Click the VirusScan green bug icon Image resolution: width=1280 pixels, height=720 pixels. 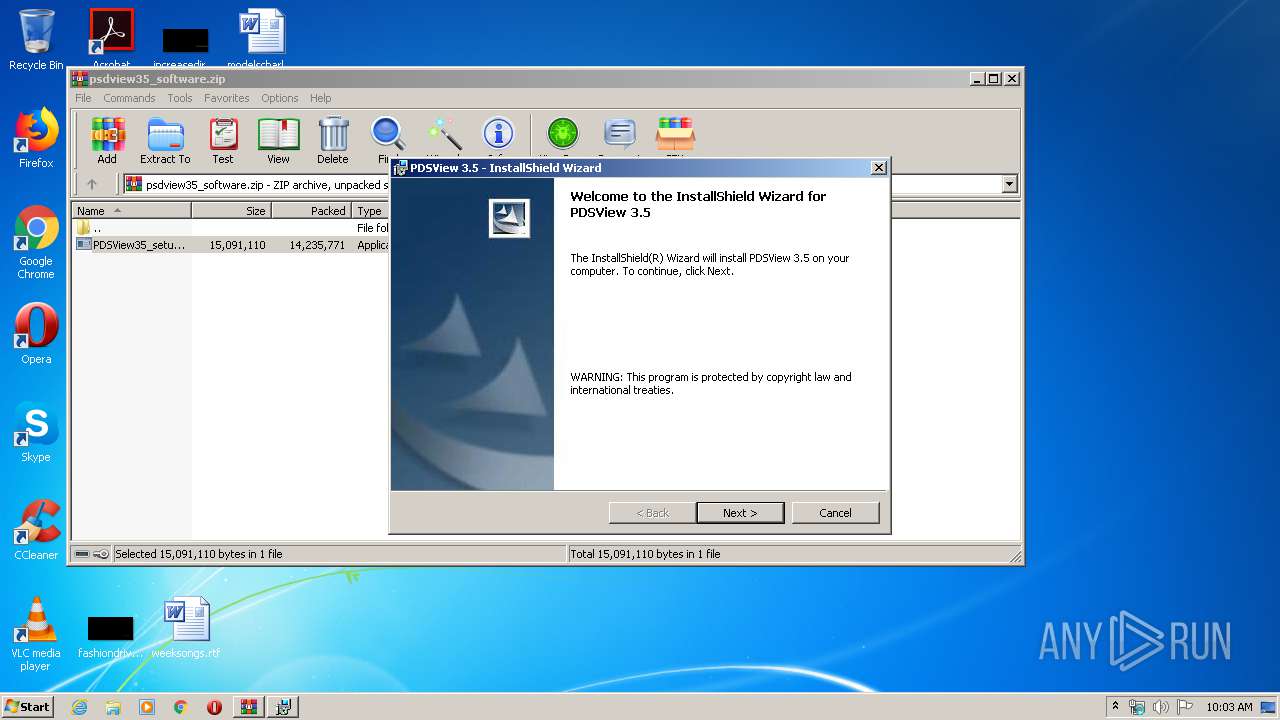coord(562,136)
